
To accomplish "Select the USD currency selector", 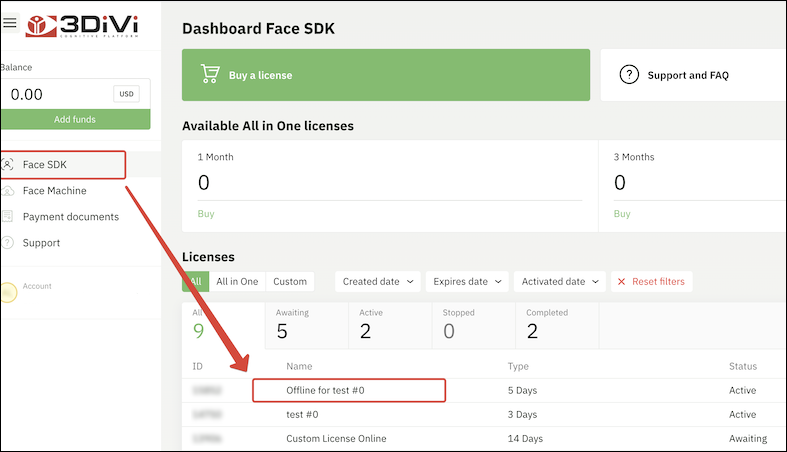I will [x=126, y=94].
